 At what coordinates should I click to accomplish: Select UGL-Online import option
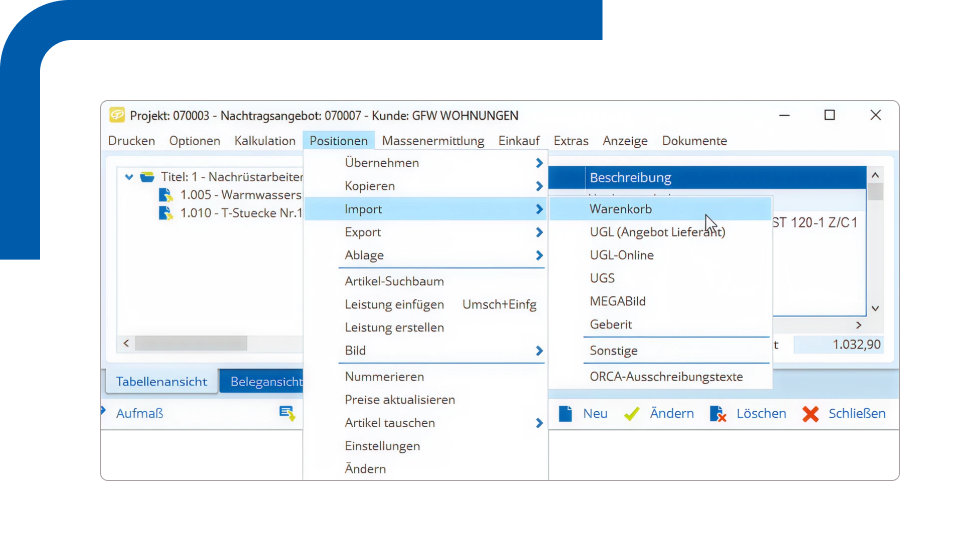[x=621, y=255]
